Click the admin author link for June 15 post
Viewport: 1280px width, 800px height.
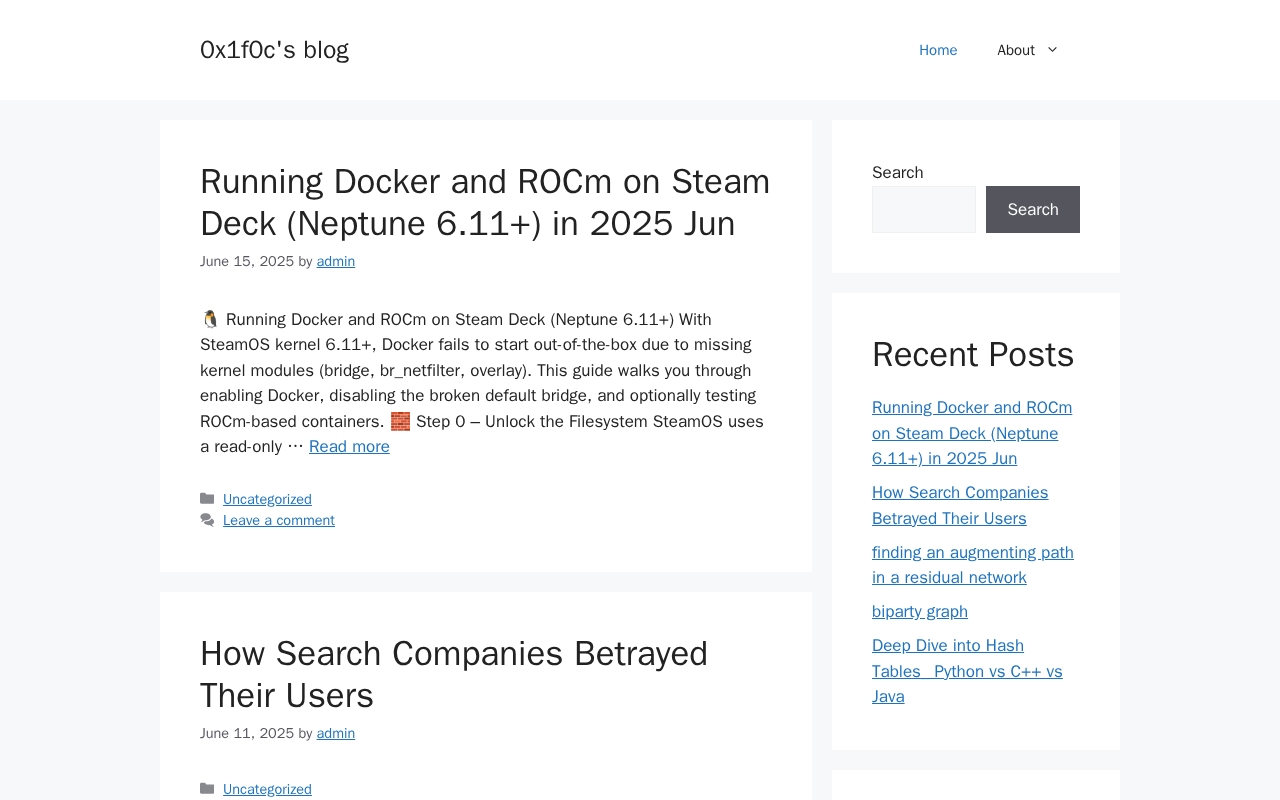[336, 261]
